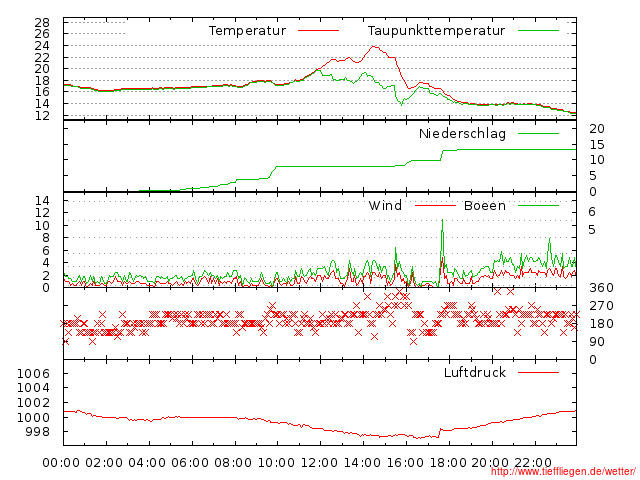Click the Niederschlag legend label
640x480 pixels.
(x=462, y=134)
